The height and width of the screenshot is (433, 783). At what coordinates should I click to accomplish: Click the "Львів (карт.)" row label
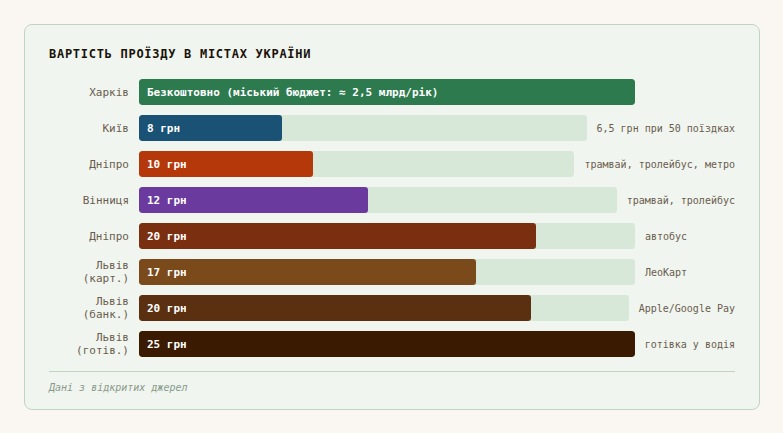[106, 272]
